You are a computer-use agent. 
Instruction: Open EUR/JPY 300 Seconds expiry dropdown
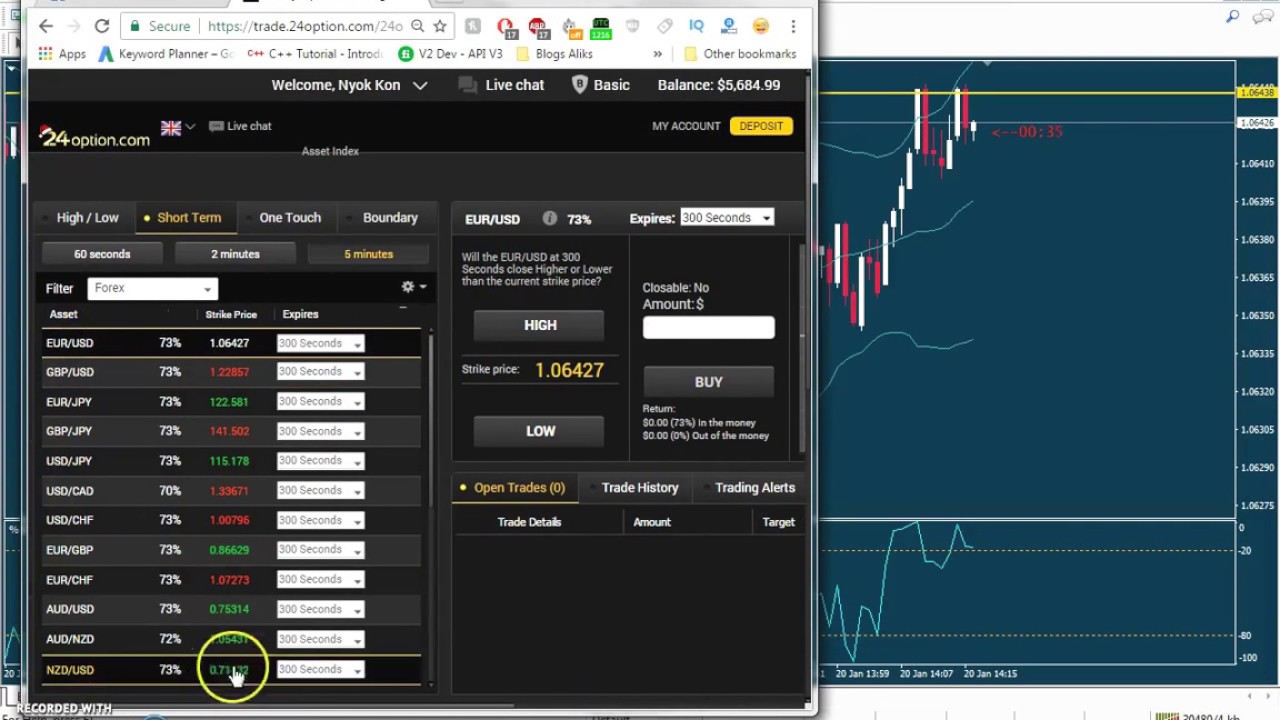click(320, 402)
